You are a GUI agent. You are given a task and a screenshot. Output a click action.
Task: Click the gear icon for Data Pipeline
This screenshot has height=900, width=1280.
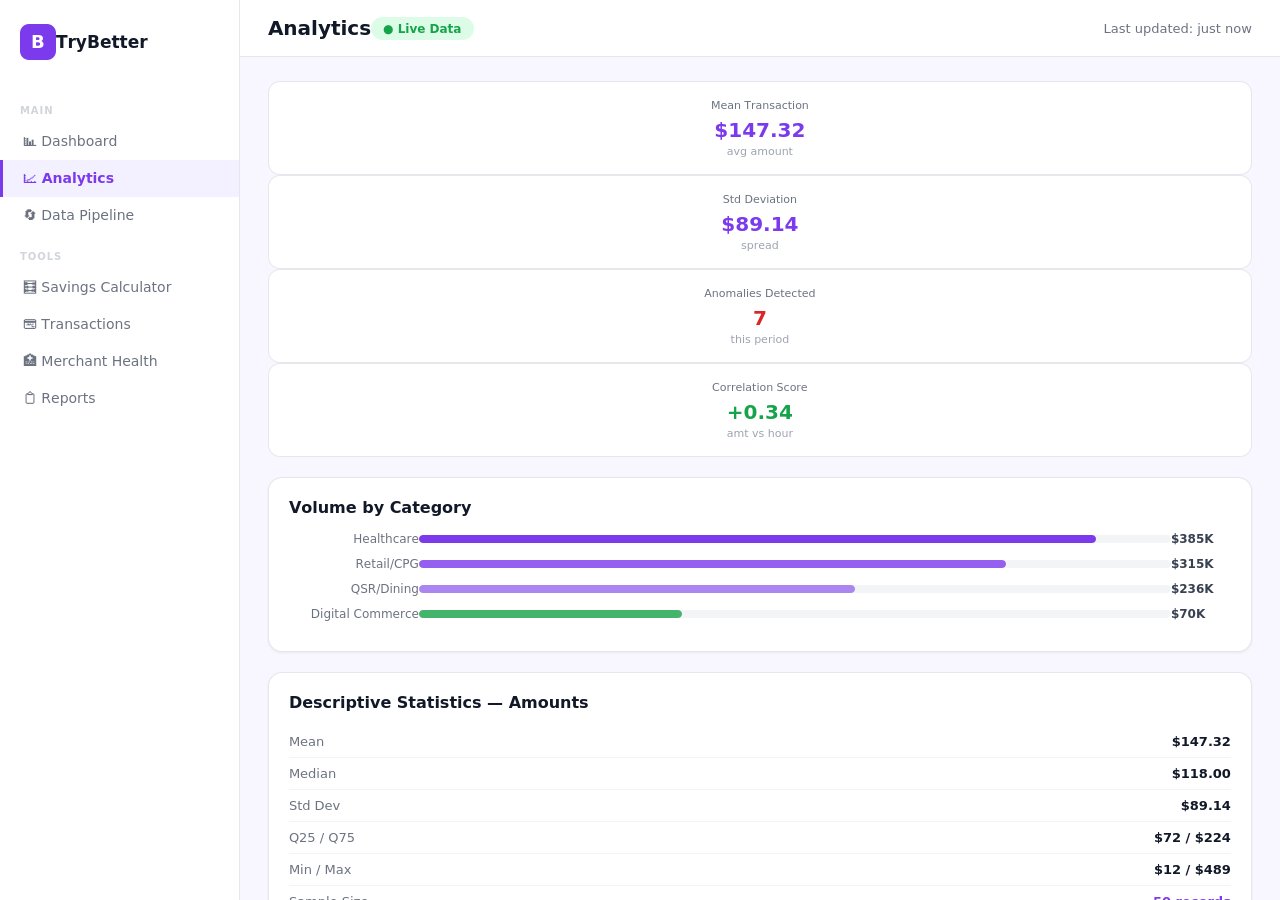(30, 215)
